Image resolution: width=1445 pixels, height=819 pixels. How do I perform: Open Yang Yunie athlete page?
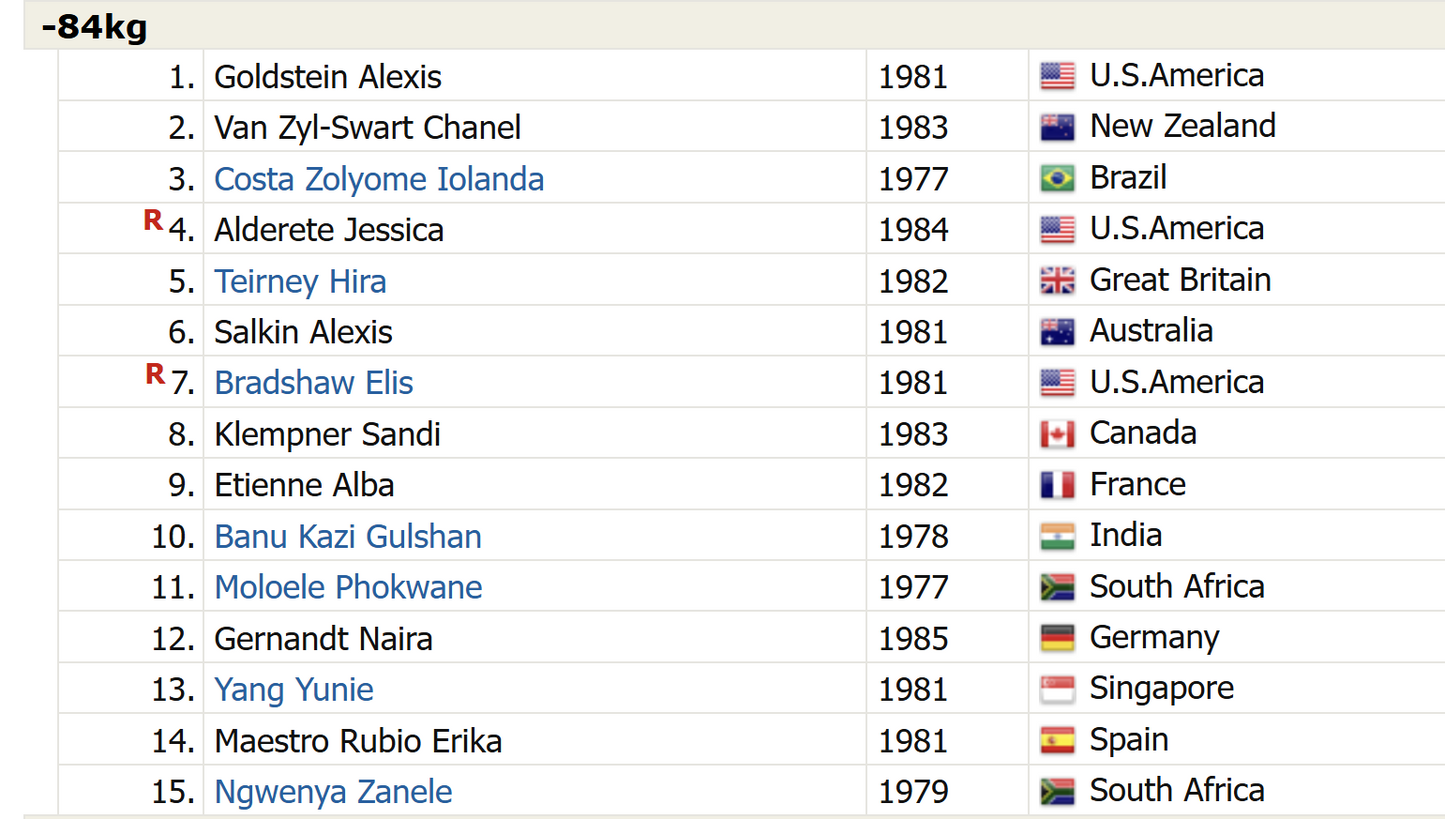pos(294,689)
